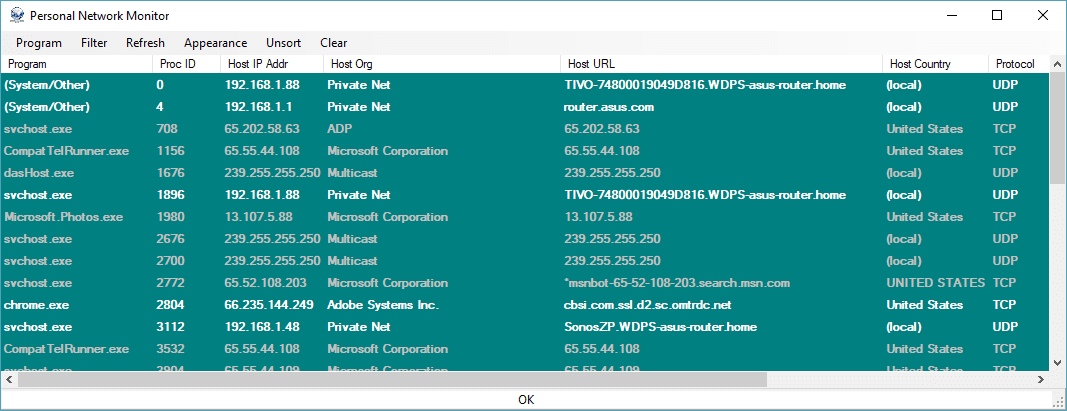Click the UDP protocol cell in dasHost.exe row
Viewport: 1067px width, 411px height.
(x=1005, y=173)
